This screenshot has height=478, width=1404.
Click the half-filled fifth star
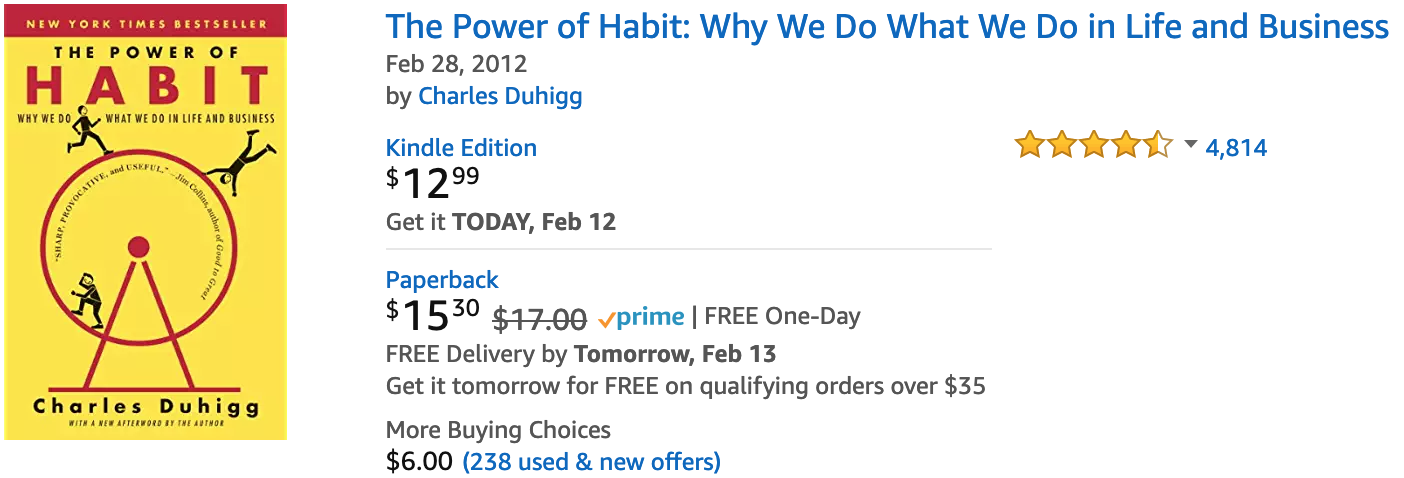click(x=1157, y=146)
